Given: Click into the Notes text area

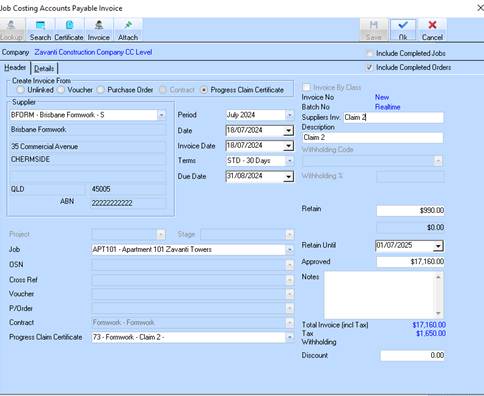Looking at the screenshot, I should click(x=379, y=295).
